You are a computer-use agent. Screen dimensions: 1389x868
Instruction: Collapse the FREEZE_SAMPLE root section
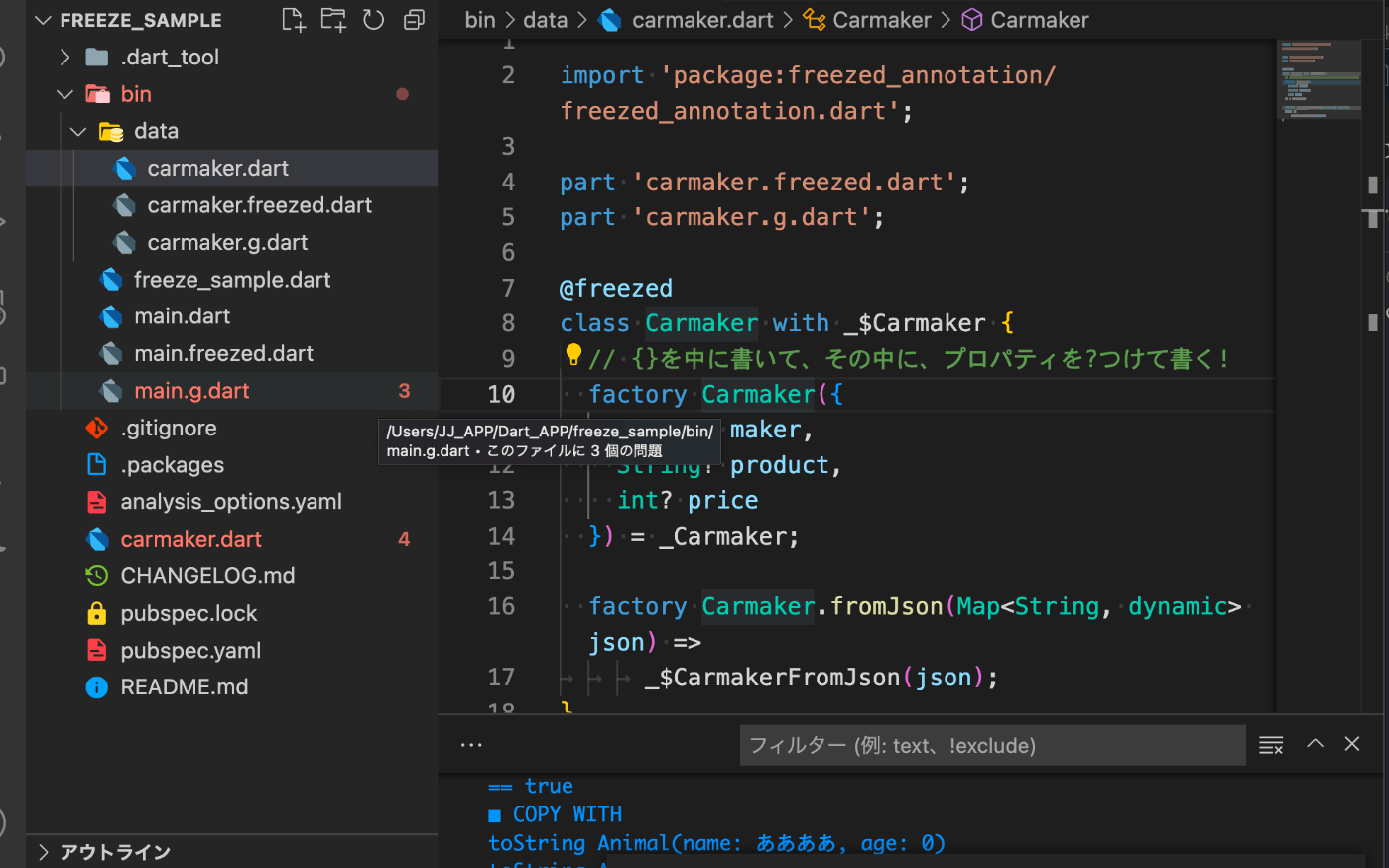pos(43,20)
